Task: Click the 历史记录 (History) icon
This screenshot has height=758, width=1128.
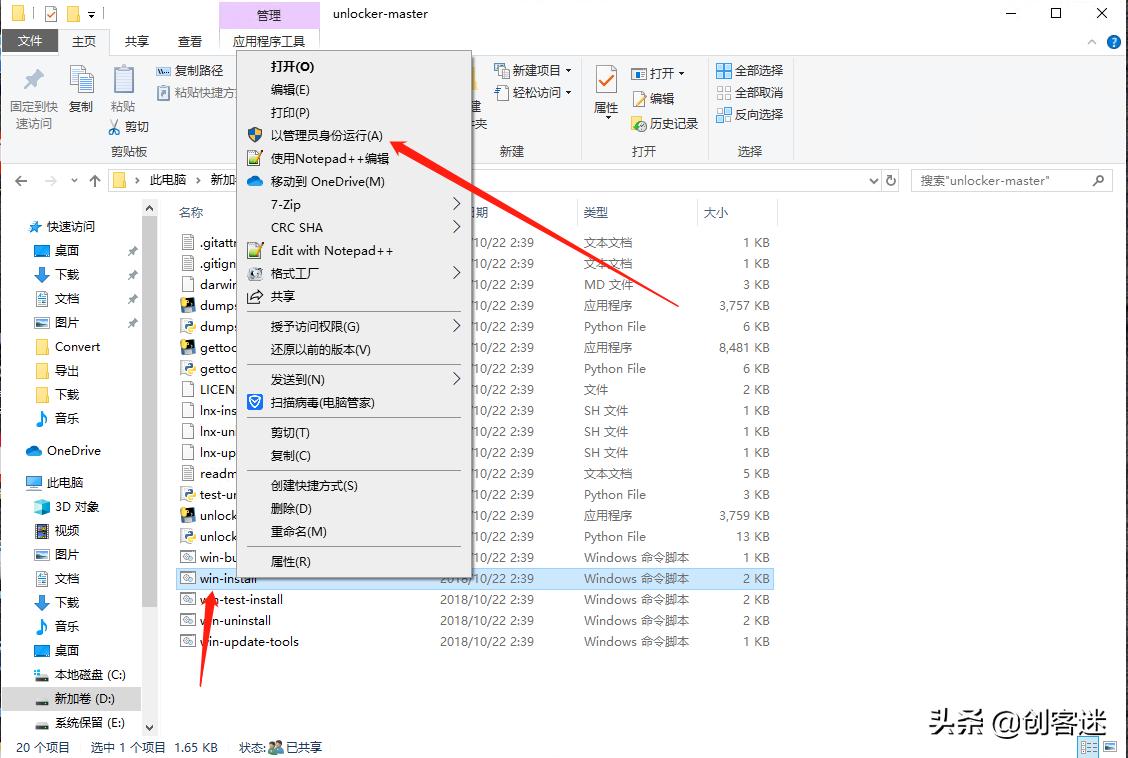Action: (x=638, y=124)
